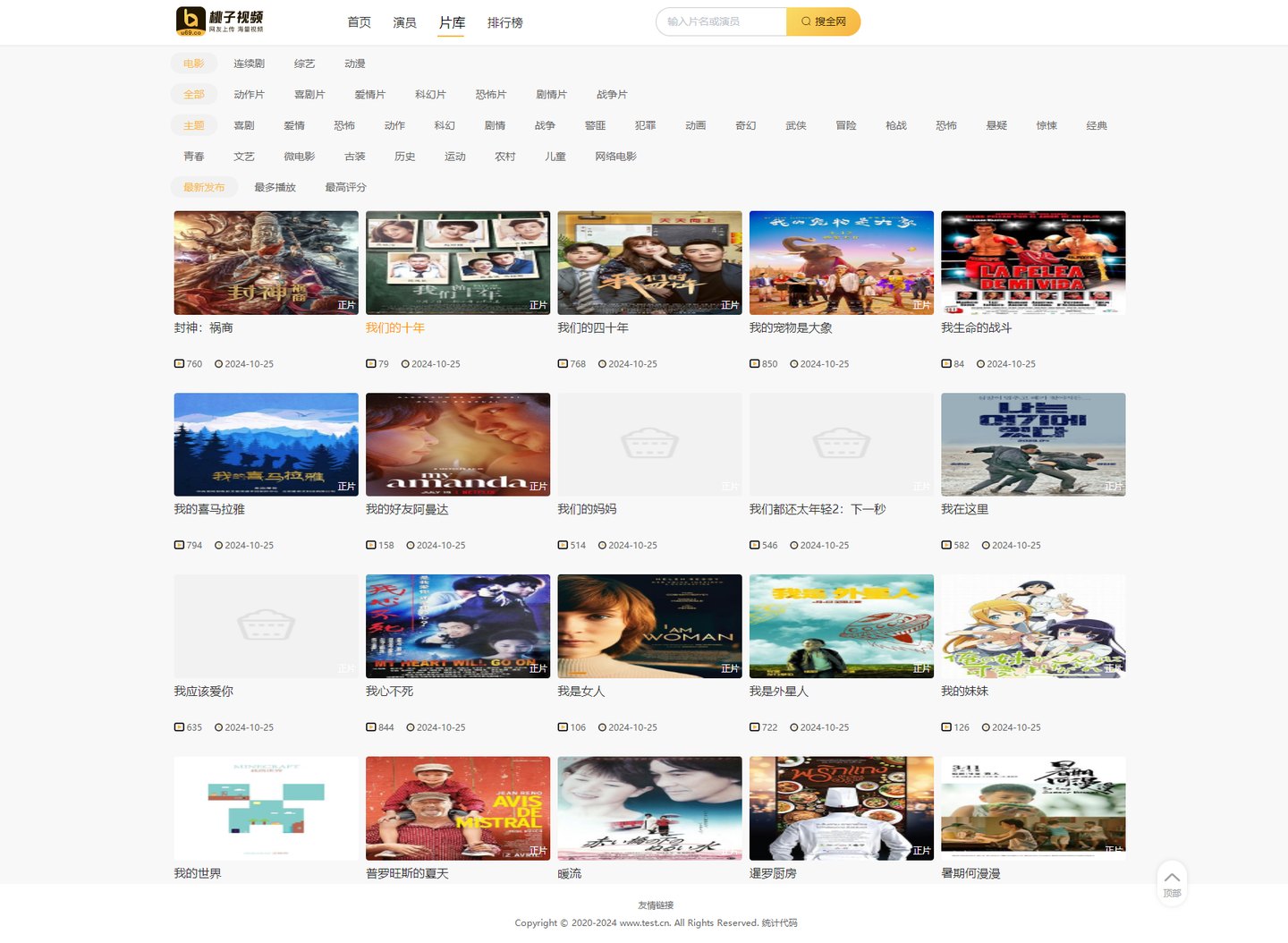Select the 电影 category tab
The image size is (1288, 943).
click(x=194, y=64)
